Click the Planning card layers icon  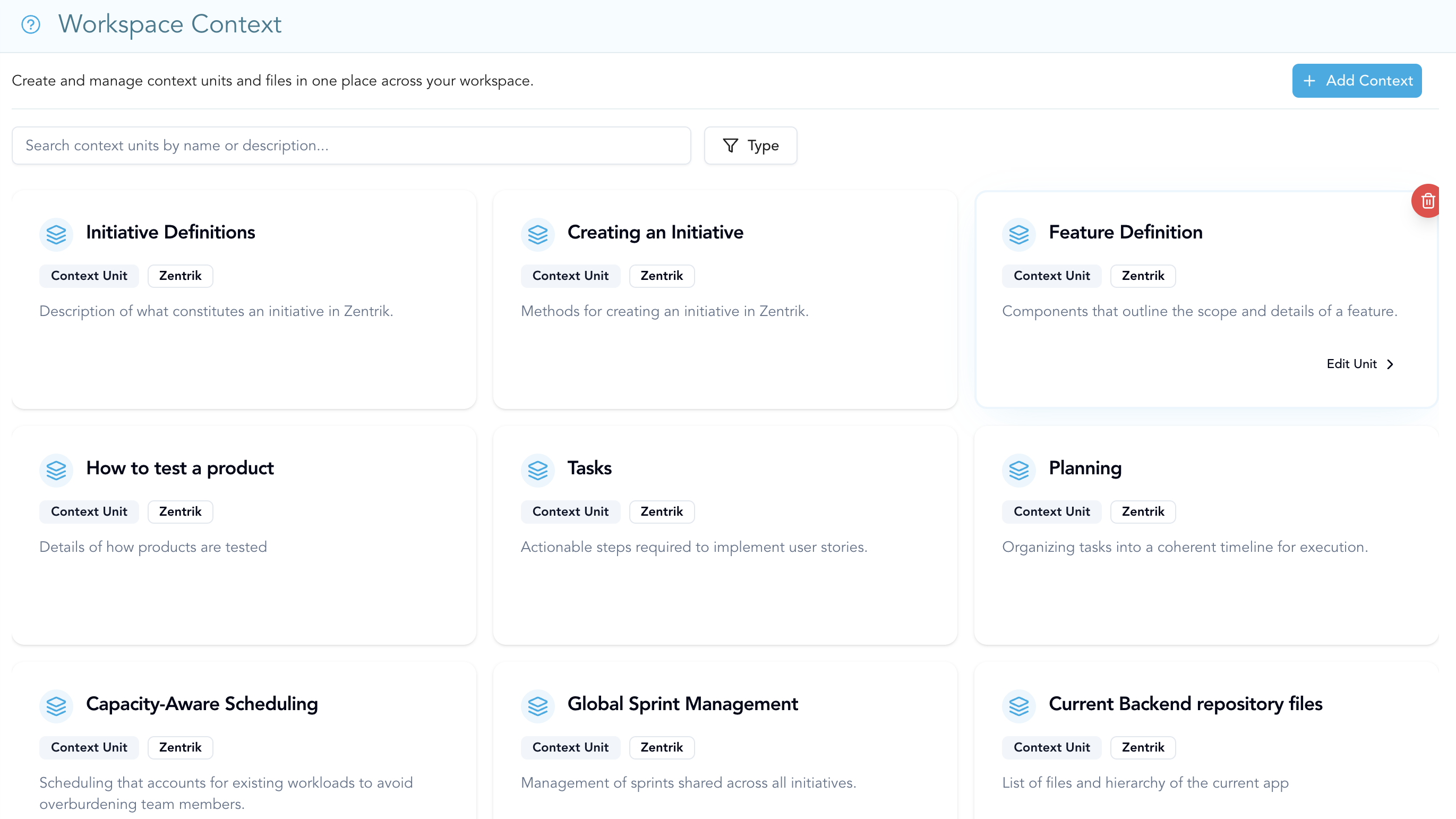pos(1018,469)
